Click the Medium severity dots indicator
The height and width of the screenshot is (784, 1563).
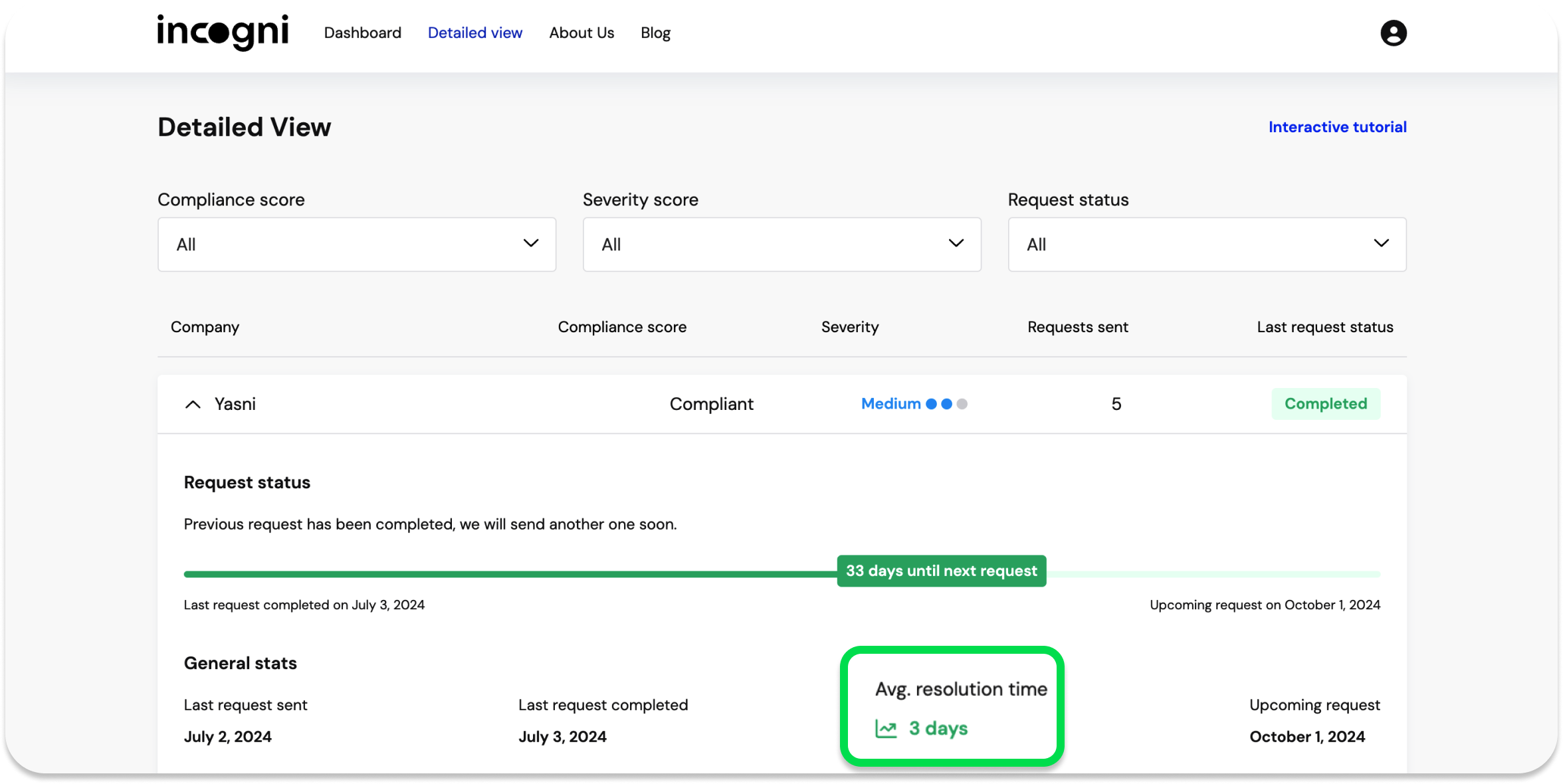pos(946,404)
